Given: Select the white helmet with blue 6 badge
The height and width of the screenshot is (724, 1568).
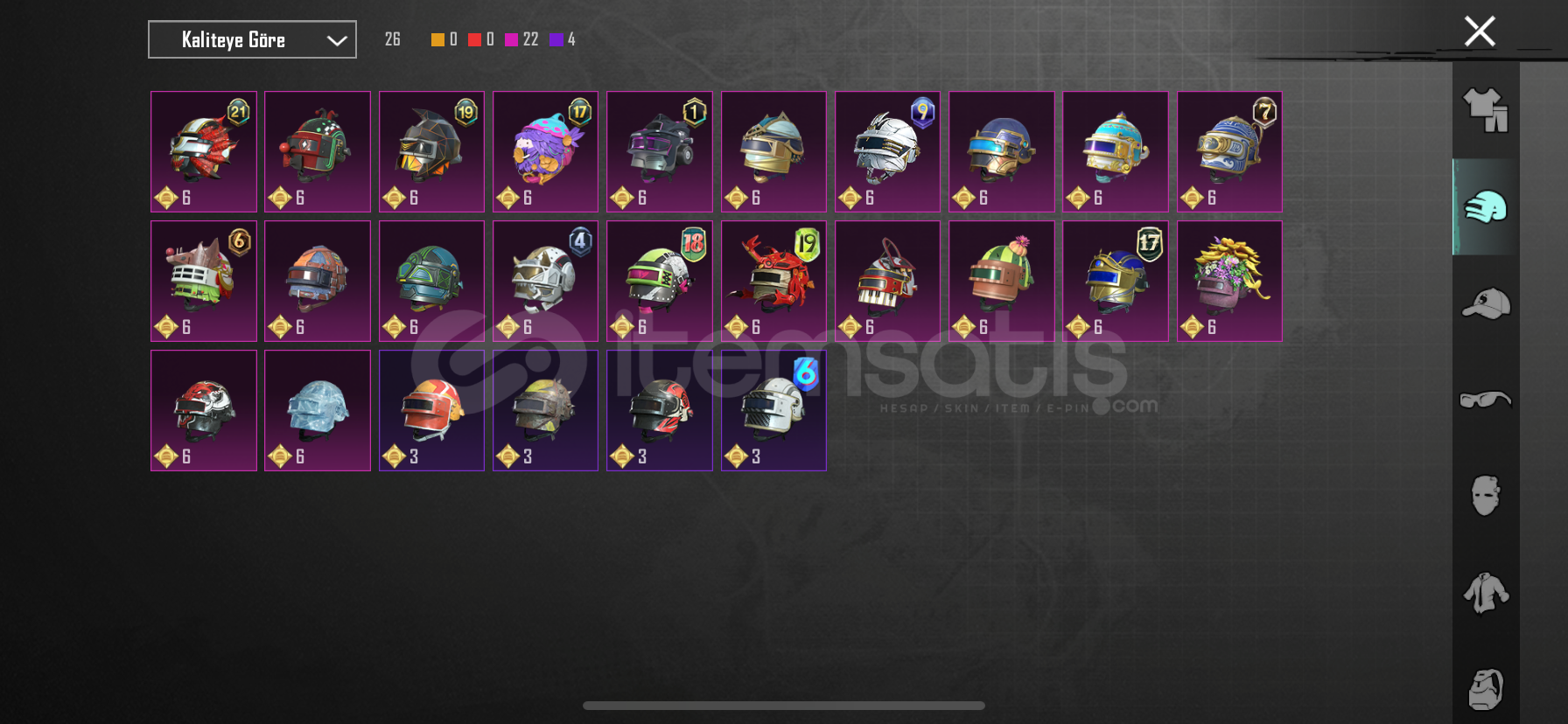Looking at the screenshot, I should click(773, 410).
